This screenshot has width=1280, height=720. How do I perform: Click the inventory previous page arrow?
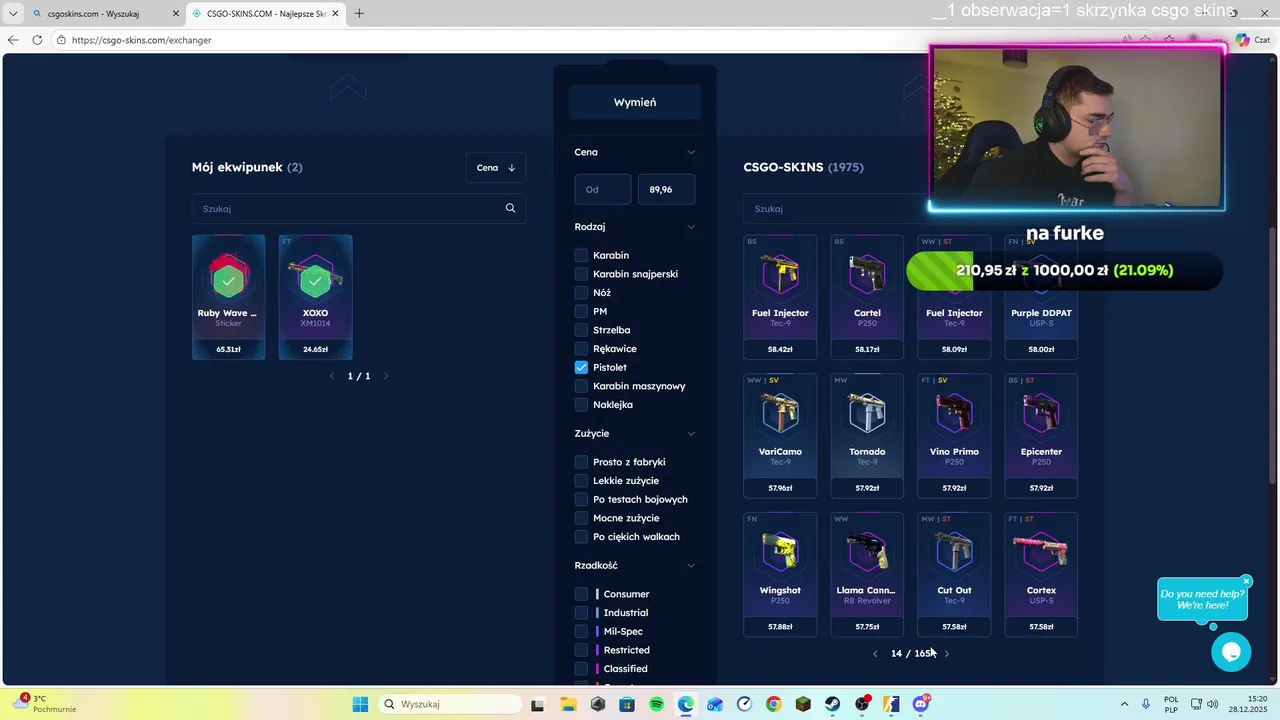coord(332,376)
